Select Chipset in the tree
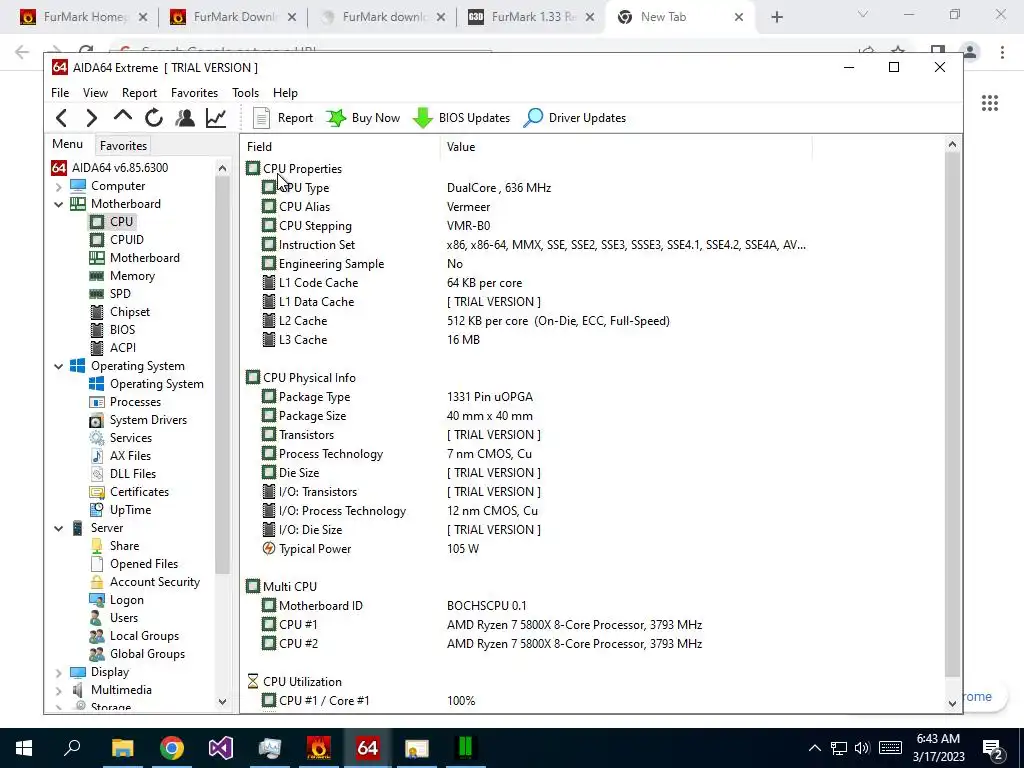The width and height of the screenshot is (1024, 768). pos(129,312)
